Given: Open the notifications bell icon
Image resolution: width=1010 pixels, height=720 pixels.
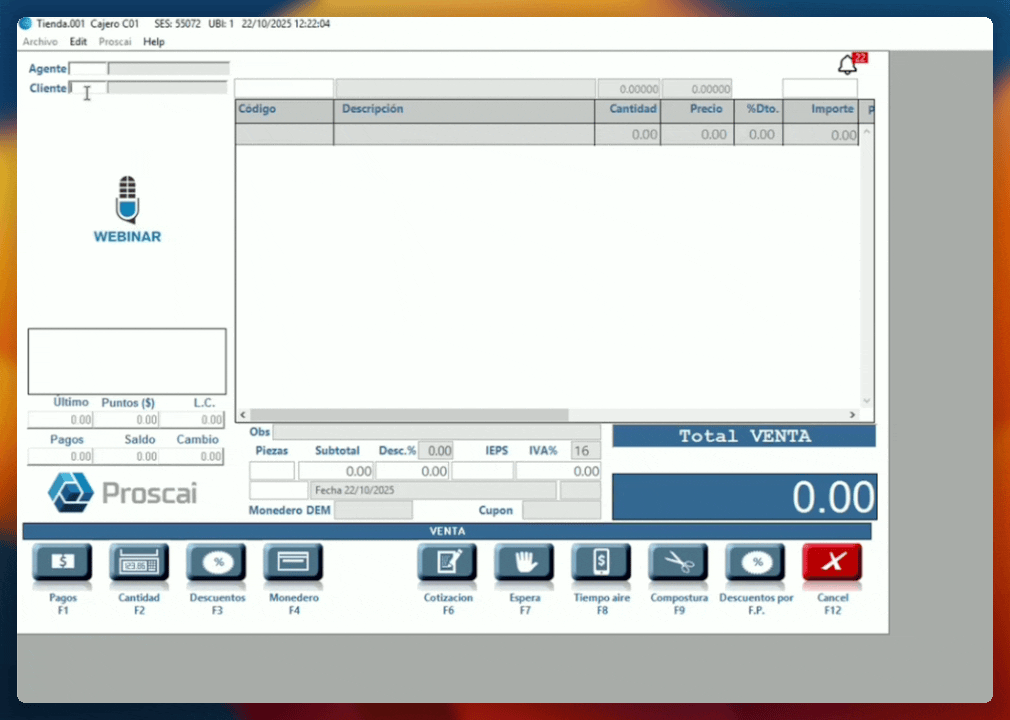Looking at the screenshot, I should tap(847, 64).
